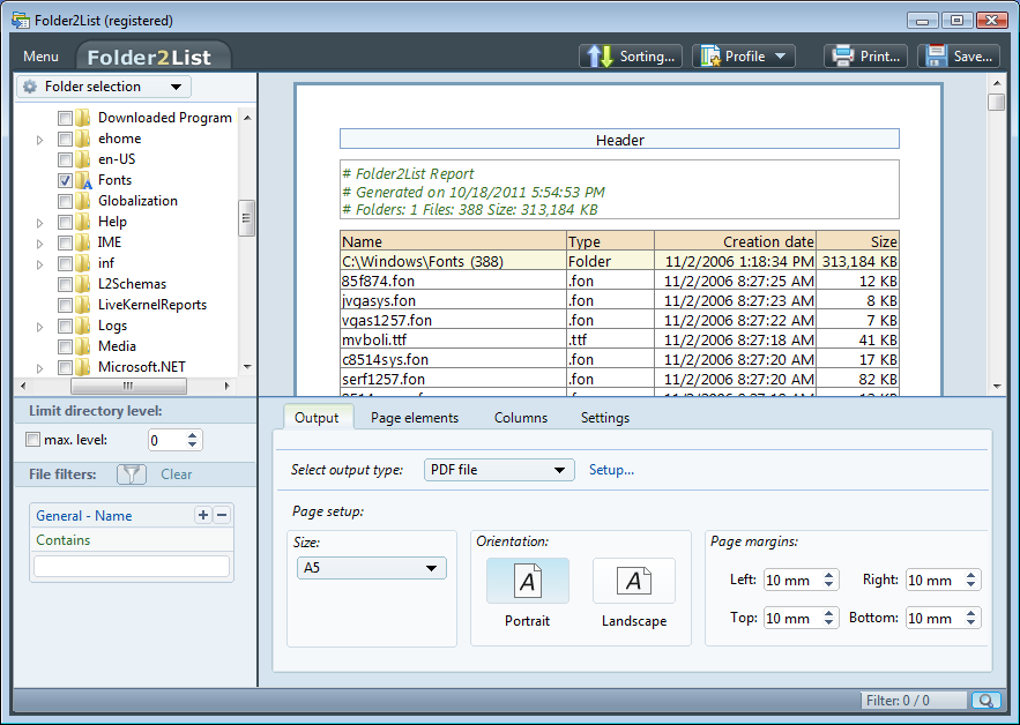Clear the file filters
Image resolution: width=1020 pixels, height=725 pixels.
point(176,475)
